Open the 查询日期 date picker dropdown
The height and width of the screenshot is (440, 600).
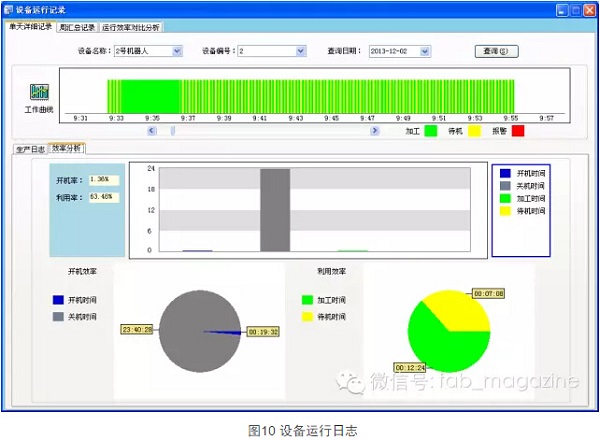click(x=435, y=49)
